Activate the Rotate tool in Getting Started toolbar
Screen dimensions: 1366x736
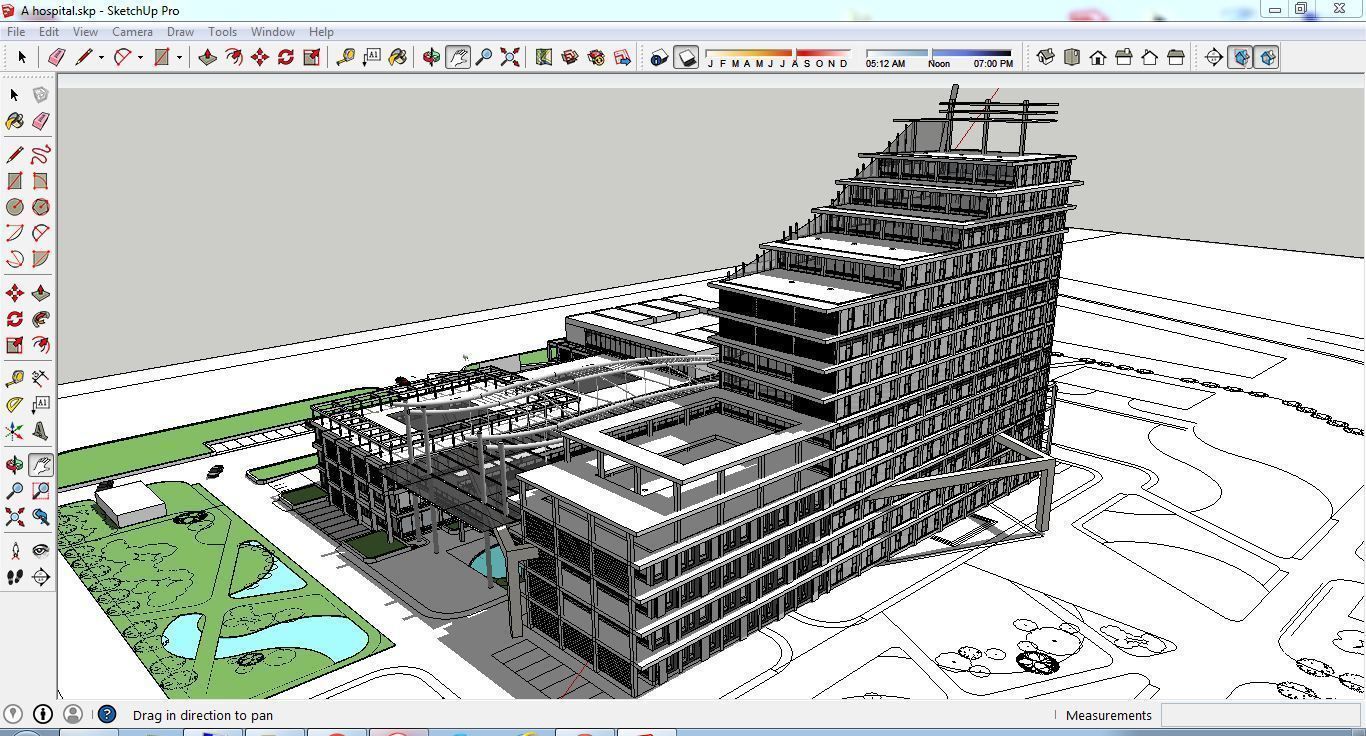(x=286, y=58)
